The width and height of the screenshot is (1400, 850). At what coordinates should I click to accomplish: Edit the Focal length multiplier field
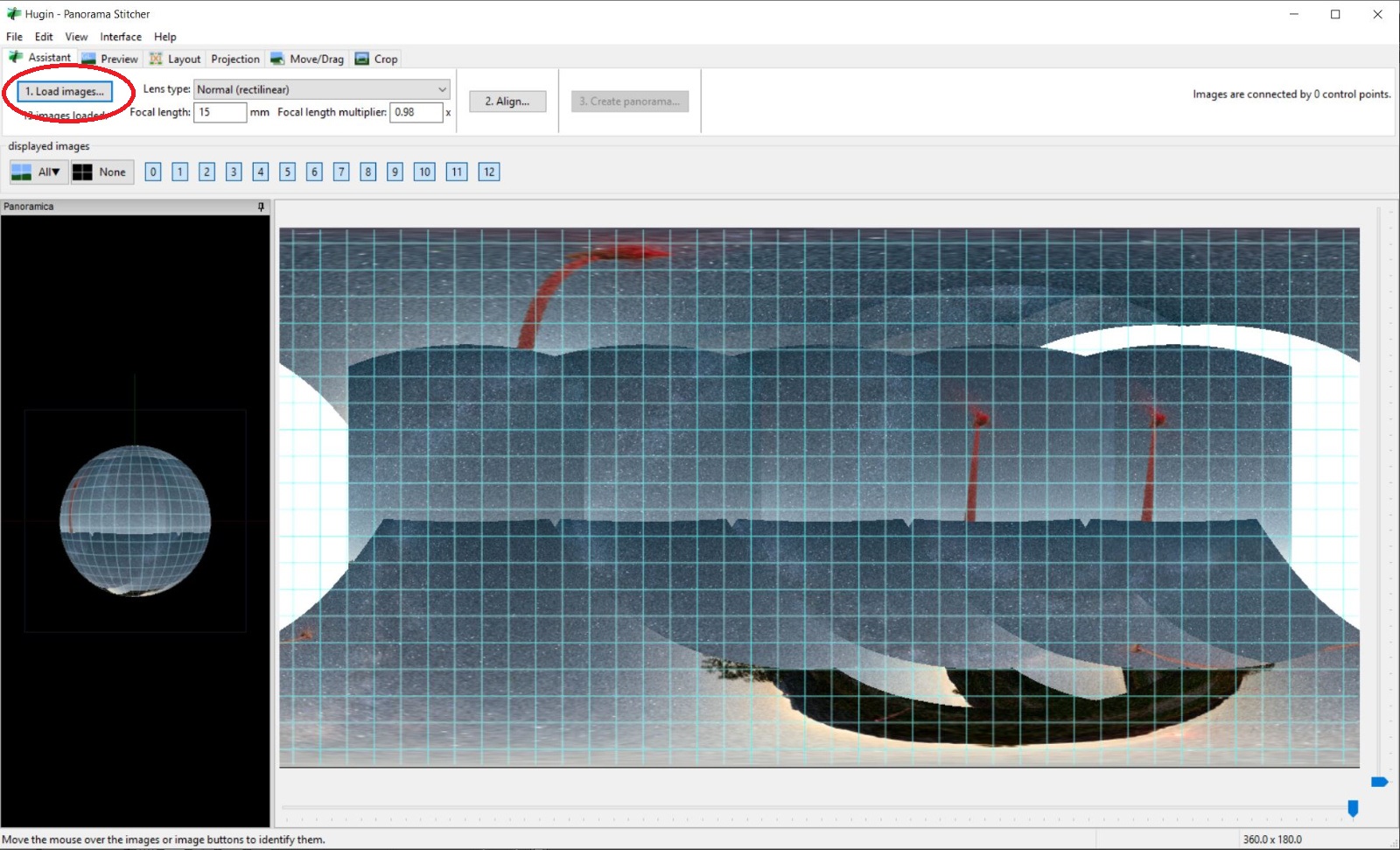[416, 112]
